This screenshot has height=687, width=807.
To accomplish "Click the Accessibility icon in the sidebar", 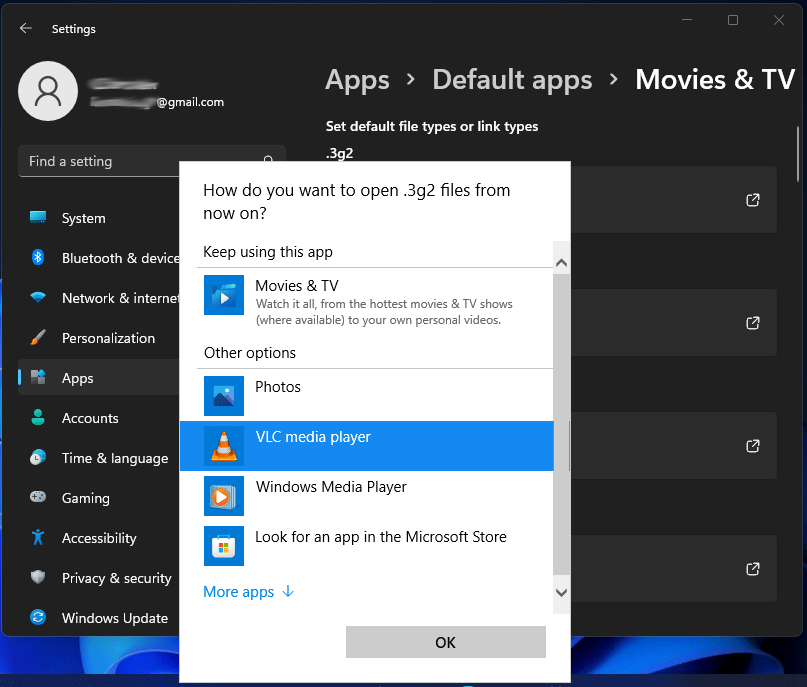I will coord(37,538).
